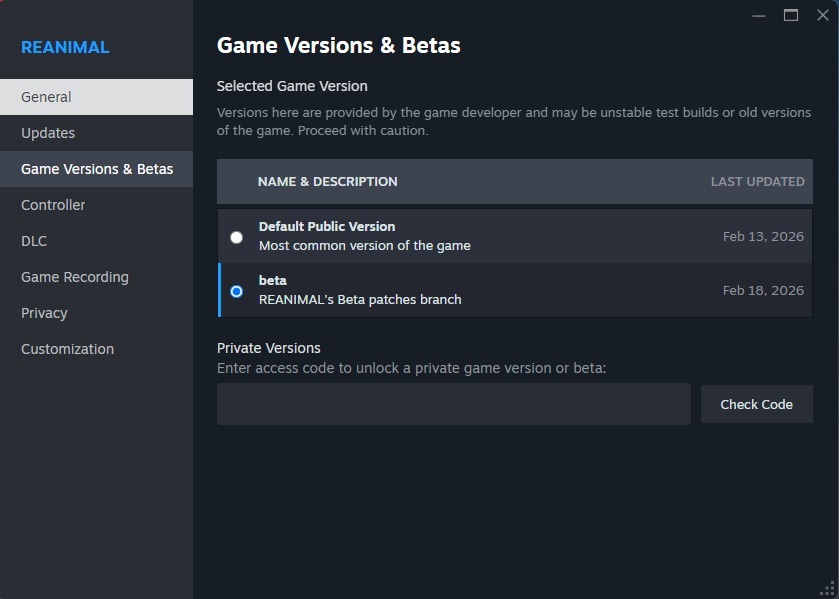The width and height of the screenshot is (839, 599).
Task: Click the window resize grip in the corner
Action: pos(829,589)
